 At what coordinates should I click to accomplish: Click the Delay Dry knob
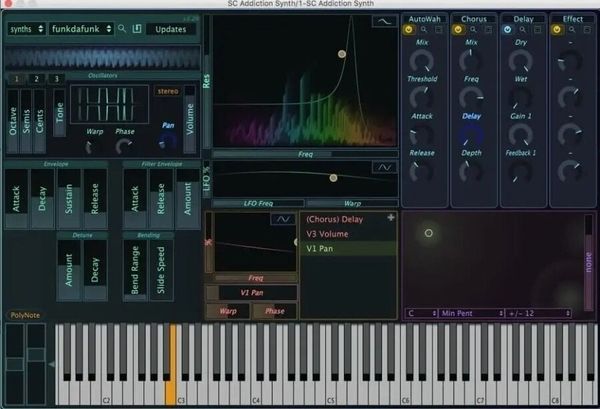point(520,61)
